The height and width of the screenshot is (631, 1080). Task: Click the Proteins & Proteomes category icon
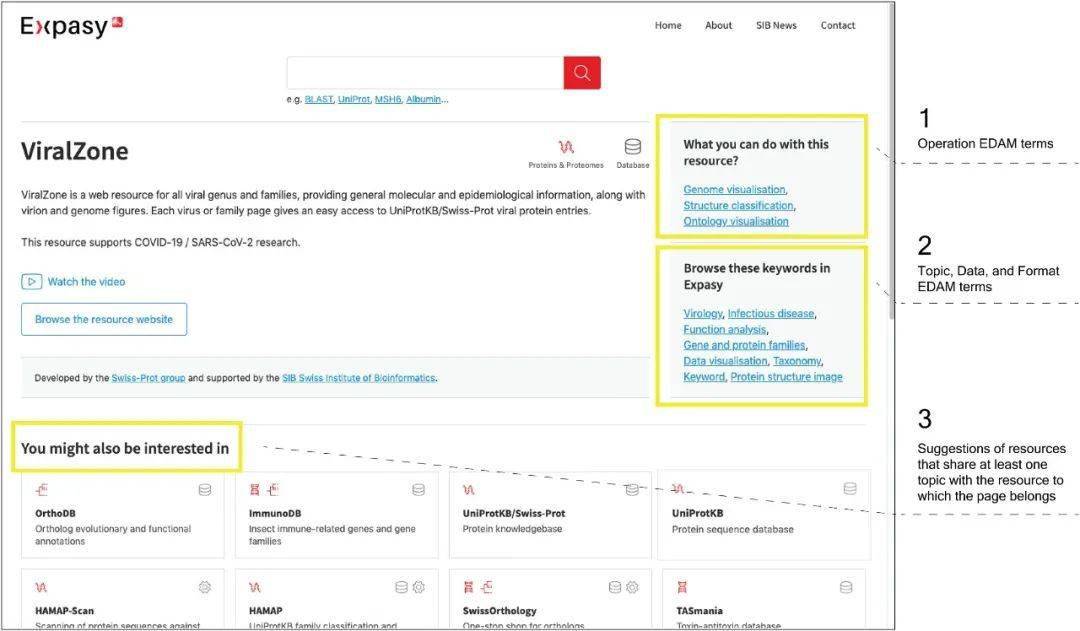point(566,148)
